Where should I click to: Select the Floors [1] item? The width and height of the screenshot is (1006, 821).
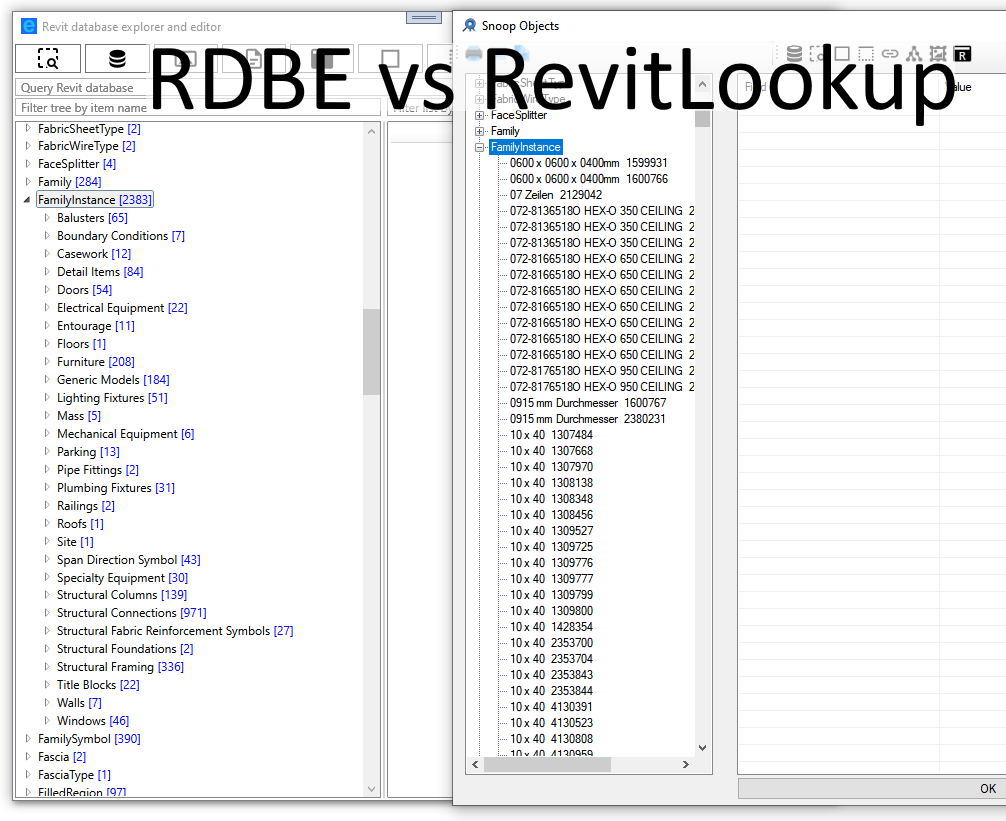pyautogui.click(x=81, y=343)
